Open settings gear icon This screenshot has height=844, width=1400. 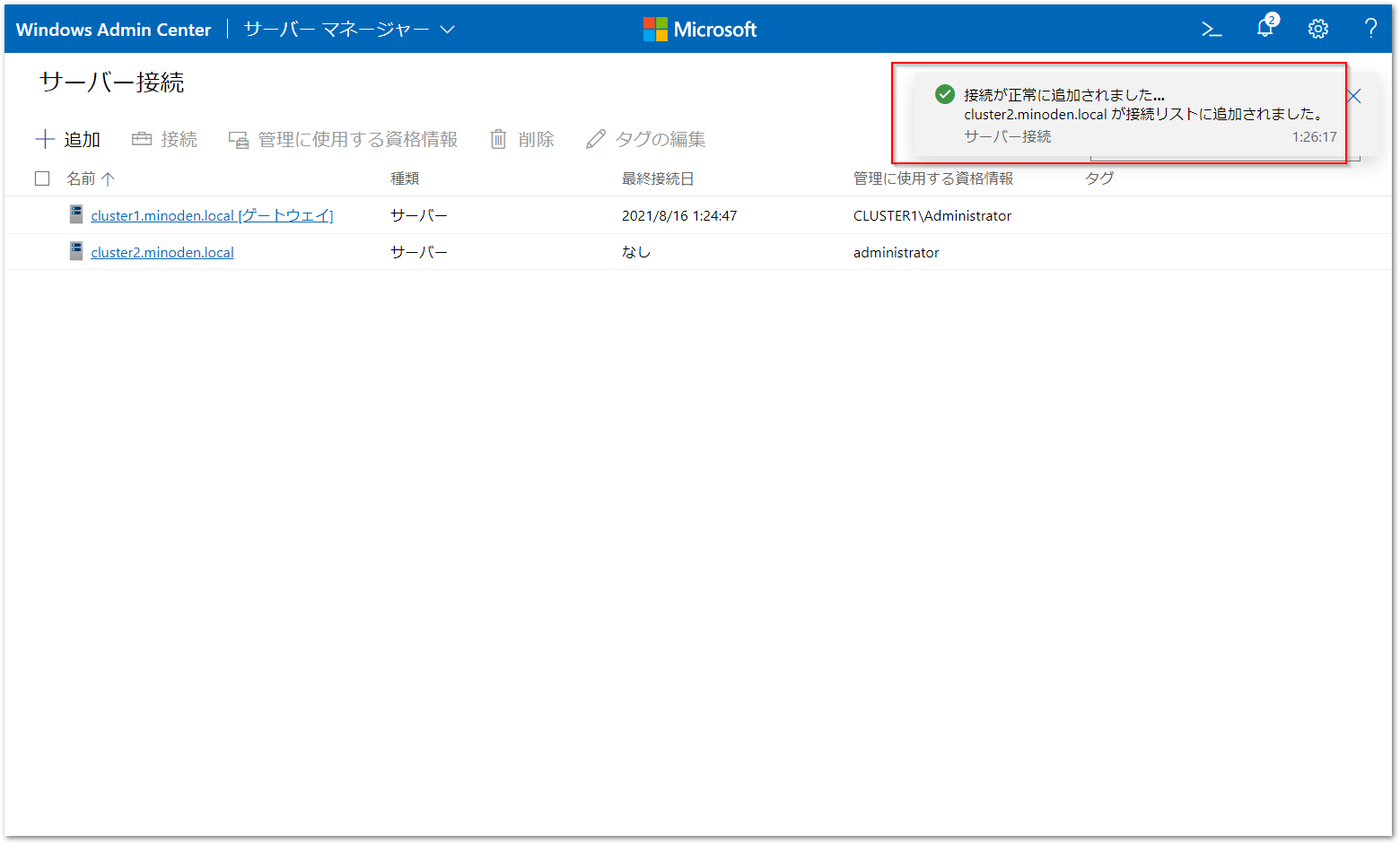tap(1317, 30)
